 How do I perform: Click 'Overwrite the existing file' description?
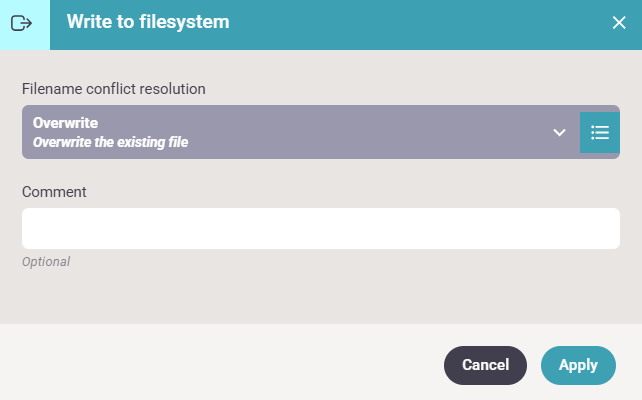pos(111,142)
